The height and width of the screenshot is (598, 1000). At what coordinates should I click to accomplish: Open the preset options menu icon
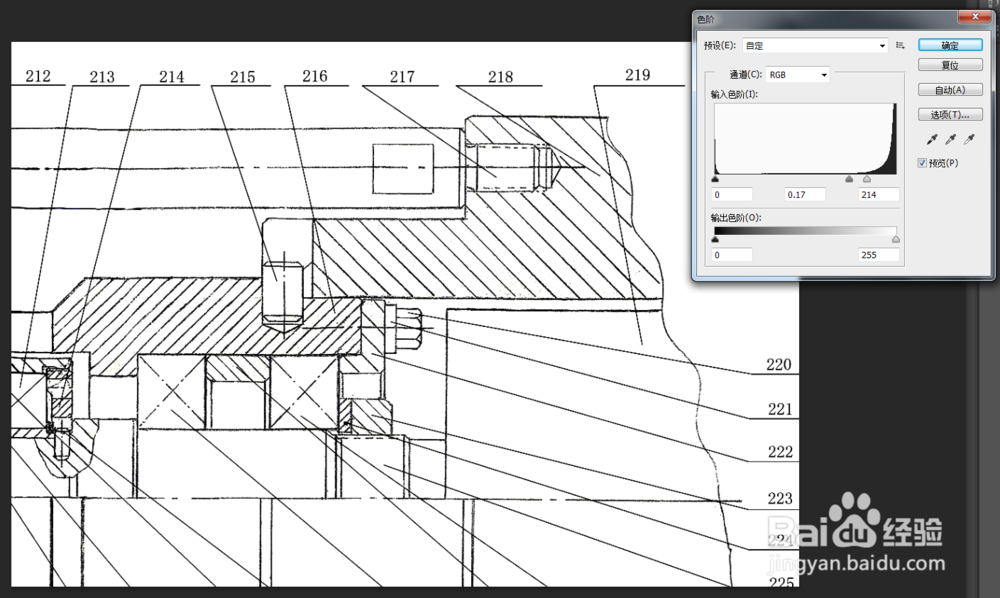click(900, 45)
